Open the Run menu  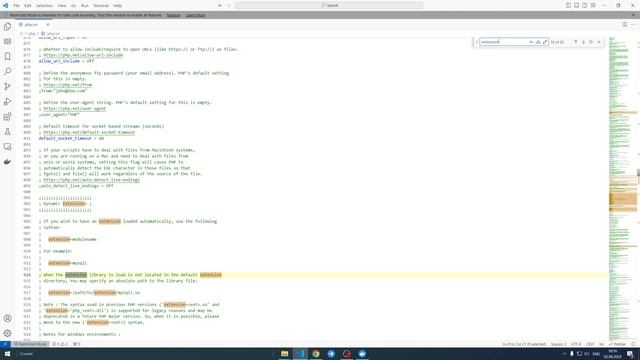[x=84, y=6]
